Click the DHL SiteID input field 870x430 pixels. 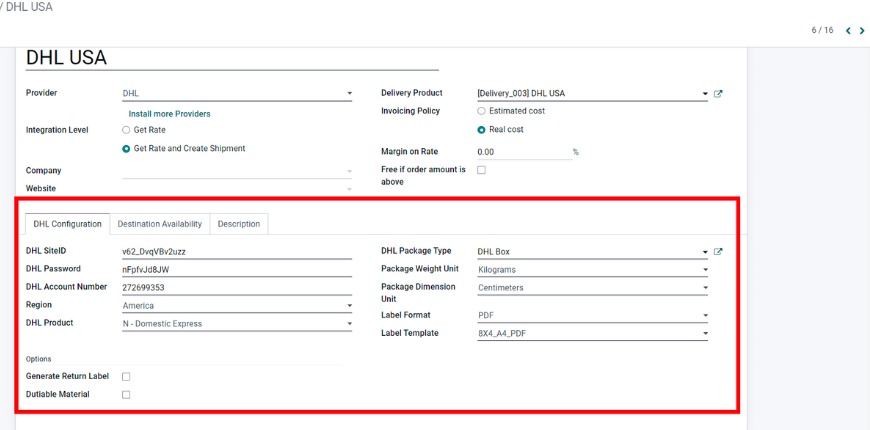coord(236,252)
